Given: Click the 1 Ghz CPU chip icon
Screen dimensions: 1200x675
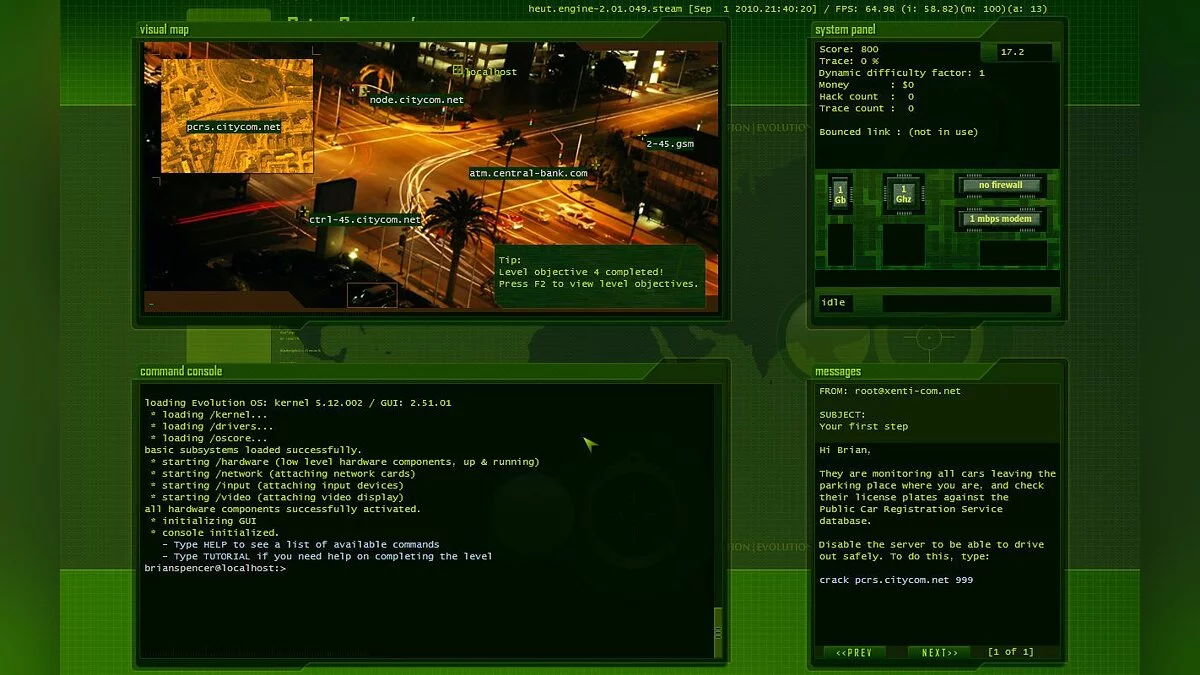Looking at the screenshot, I should coord(903,194).
